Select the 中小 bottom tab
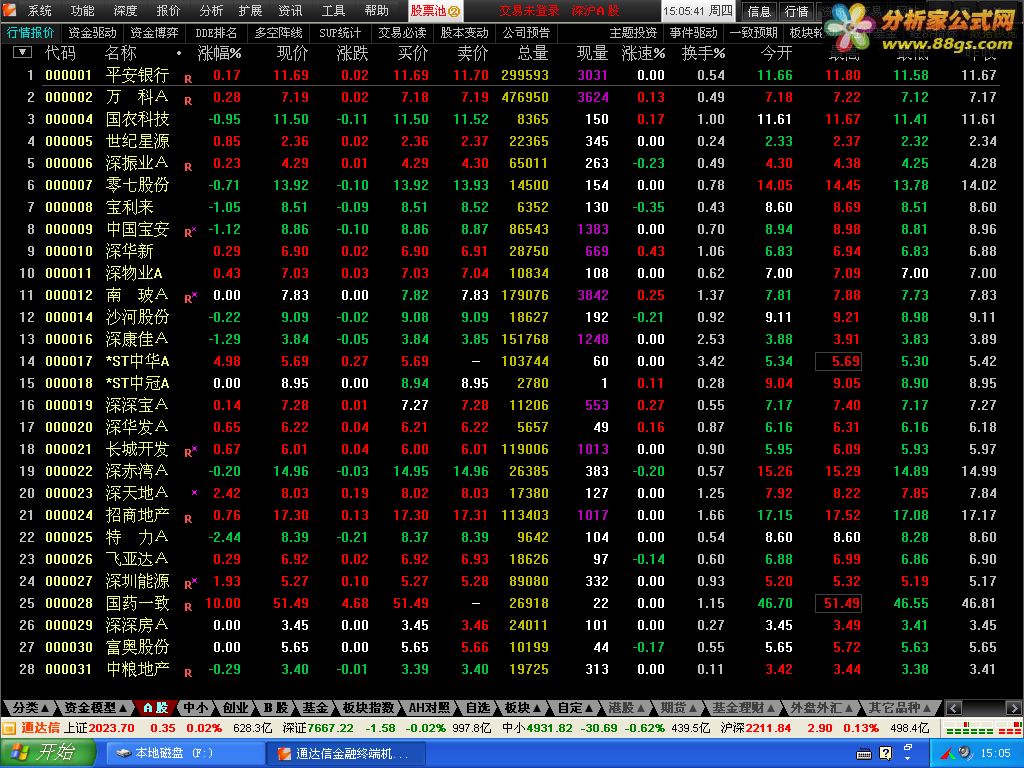1024x768 pixels. coord(195,708)
